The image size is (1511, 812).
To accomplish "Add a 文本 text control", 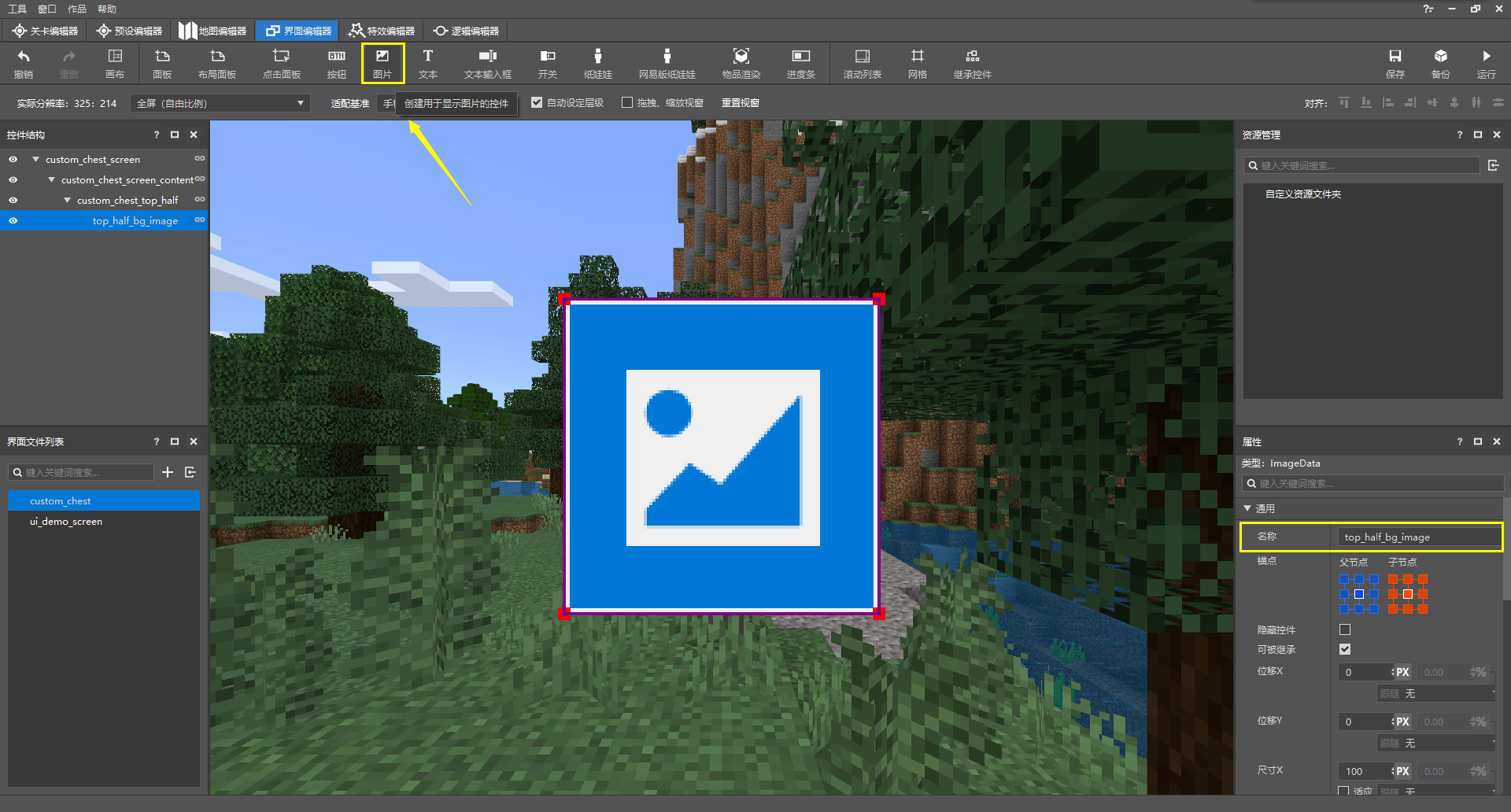I will [428, 64].
